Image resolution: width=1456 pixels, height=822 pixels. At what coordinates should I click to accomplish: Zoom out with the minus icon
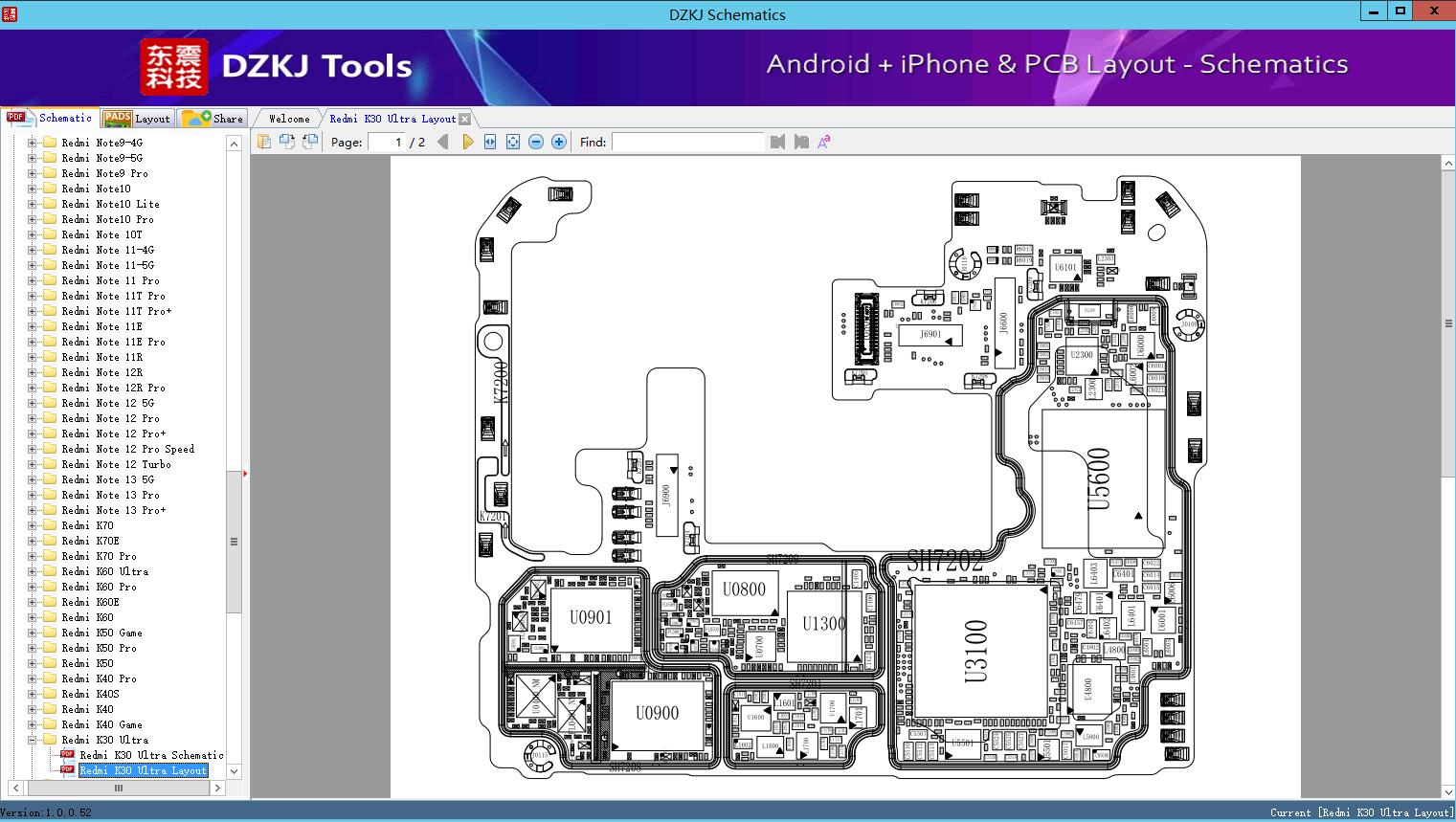[536, 142]
